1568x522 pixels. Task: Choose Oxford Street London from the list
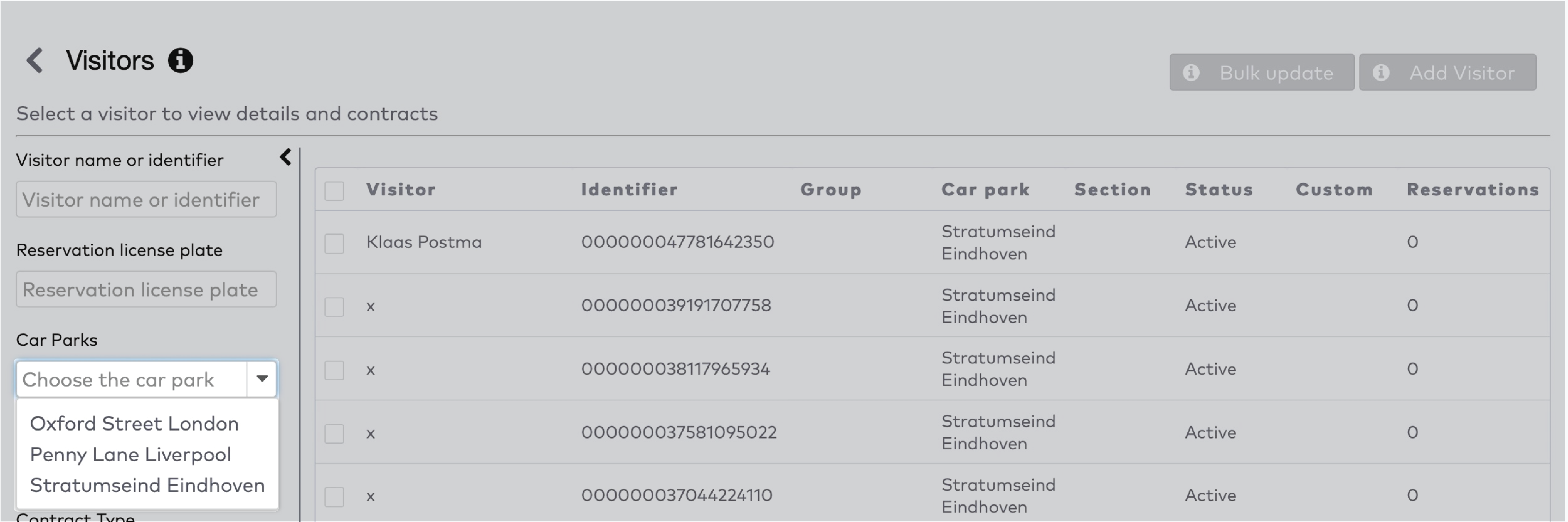click(134, 423)
